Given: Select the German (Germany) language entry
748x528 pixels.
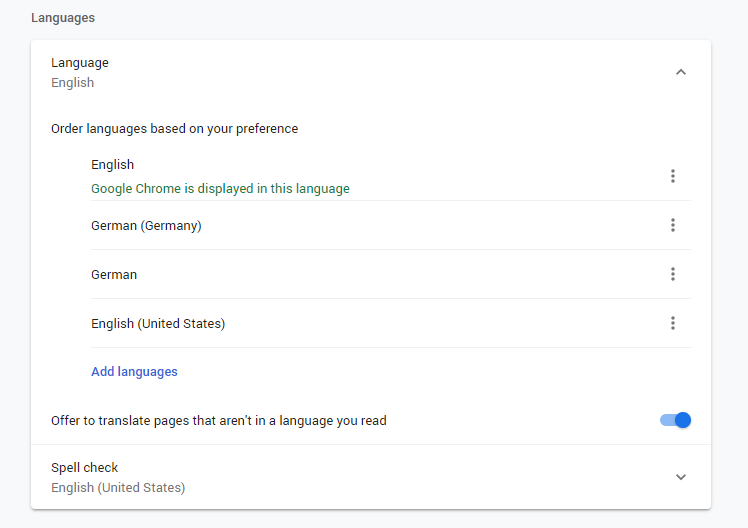Looking at the screenshot, I should [146, 226].
